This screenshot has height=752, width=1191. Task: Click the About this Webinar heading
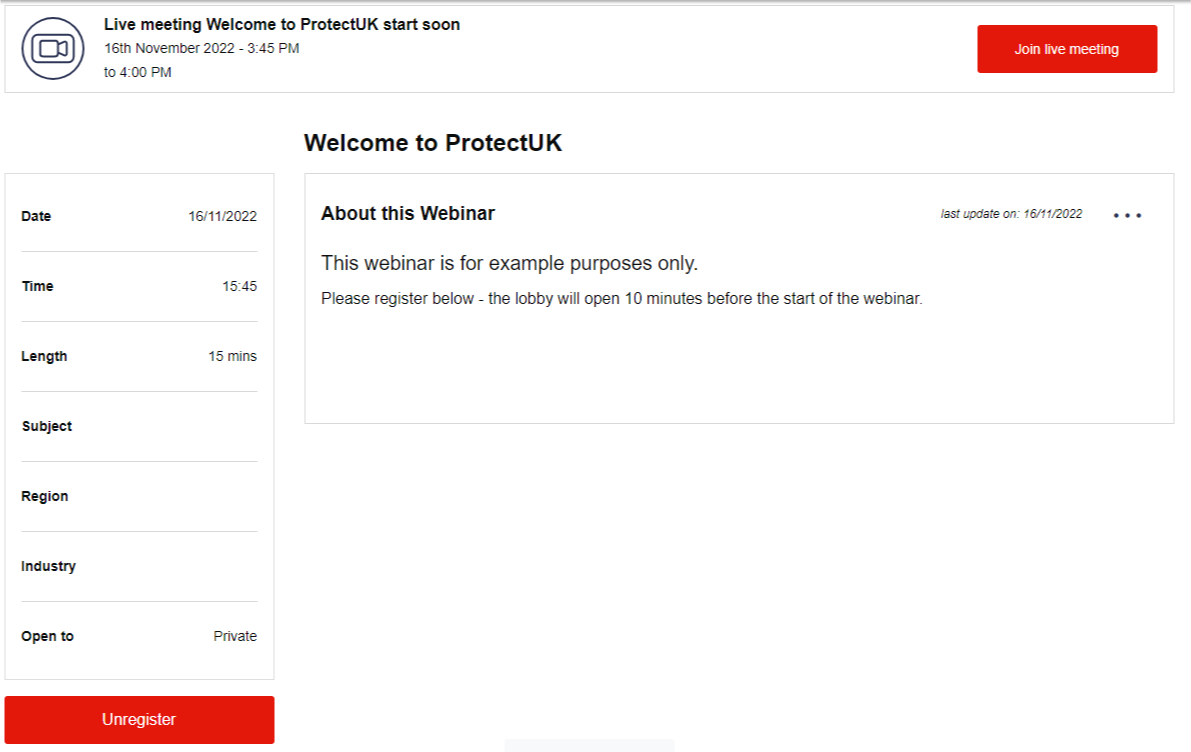coord(407,213)
